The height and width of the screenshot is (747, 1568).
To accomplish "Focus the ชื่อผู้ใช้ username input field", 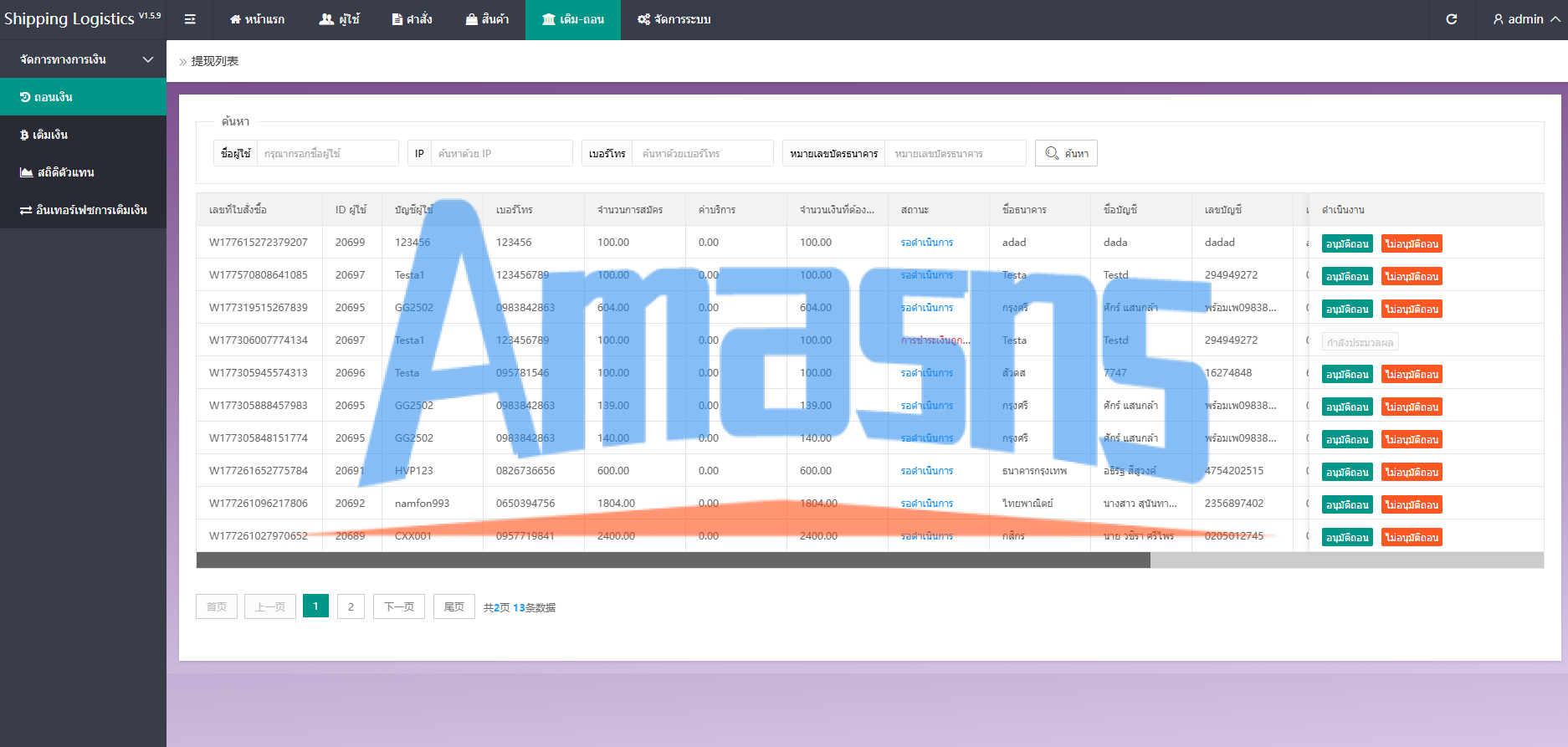I will pyautogui.click(x=327, y=153).
